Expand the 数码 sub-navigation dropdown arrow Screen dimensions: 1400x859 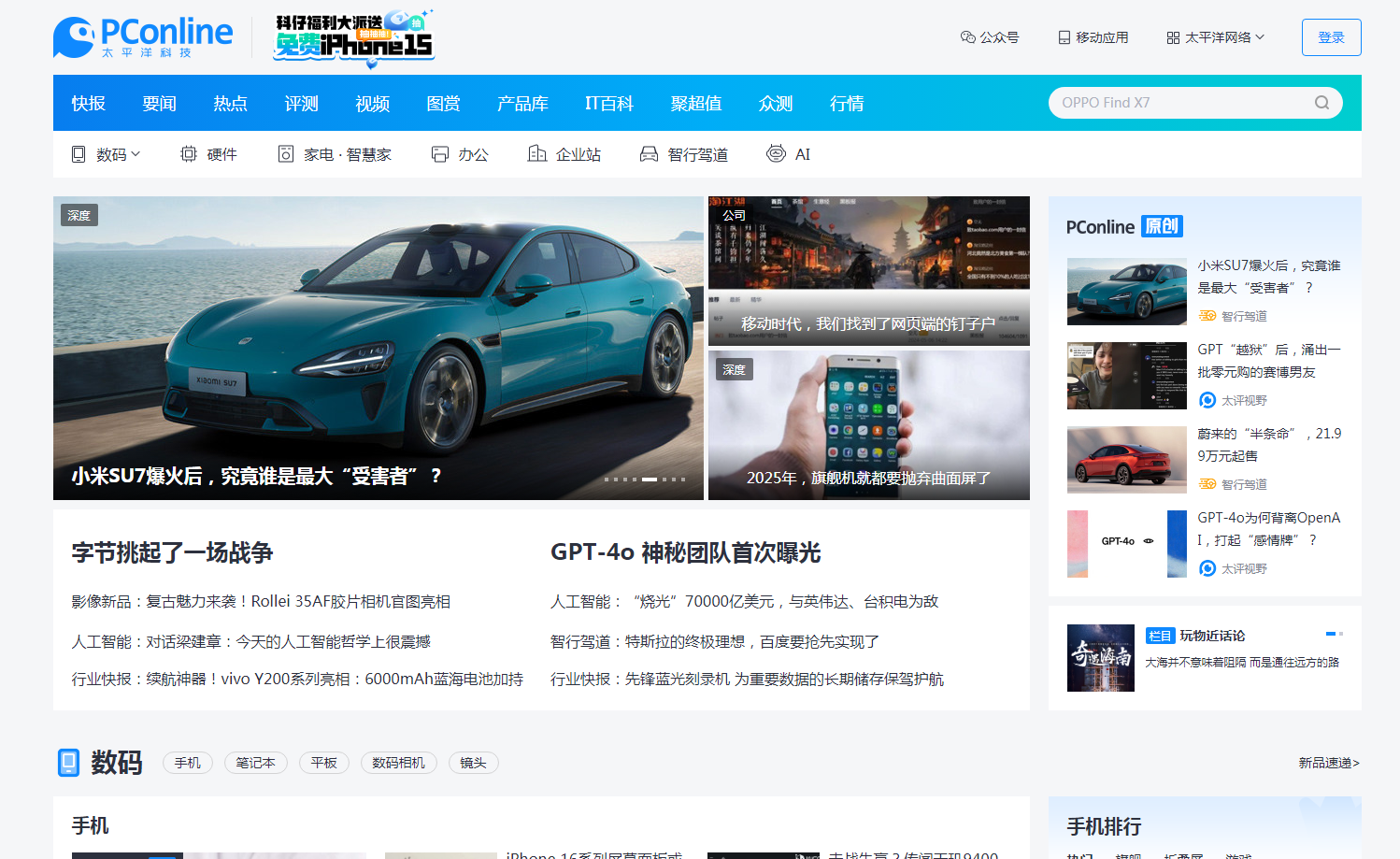(x=136, y=154)
